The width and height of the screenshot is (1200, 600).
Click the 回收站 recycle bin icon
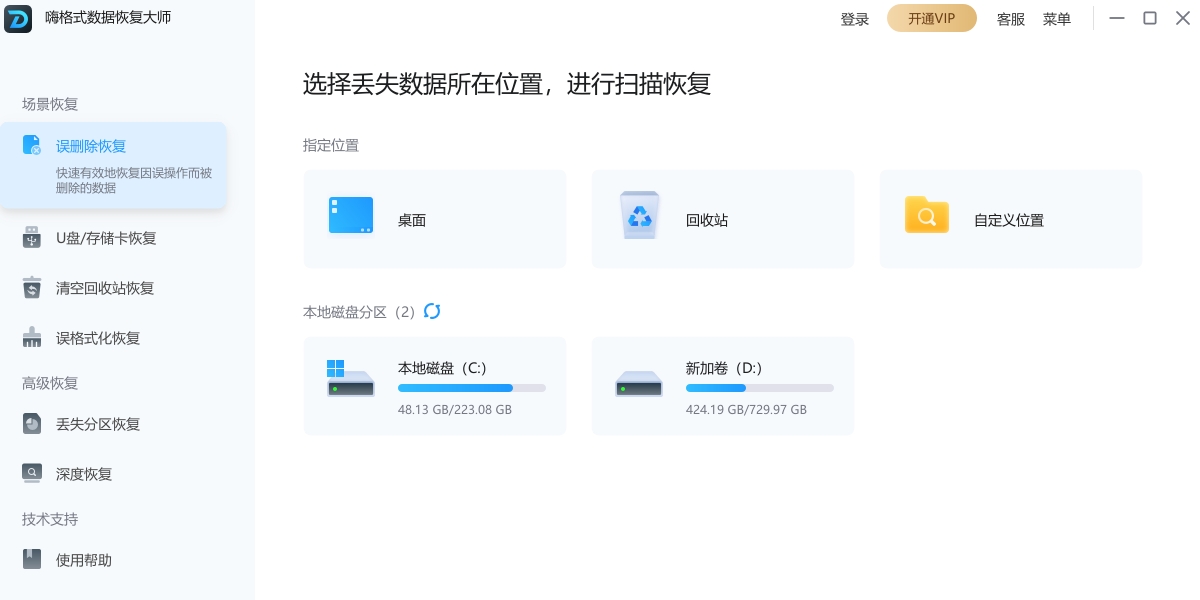pyautogui.click(x=637, y=216)
